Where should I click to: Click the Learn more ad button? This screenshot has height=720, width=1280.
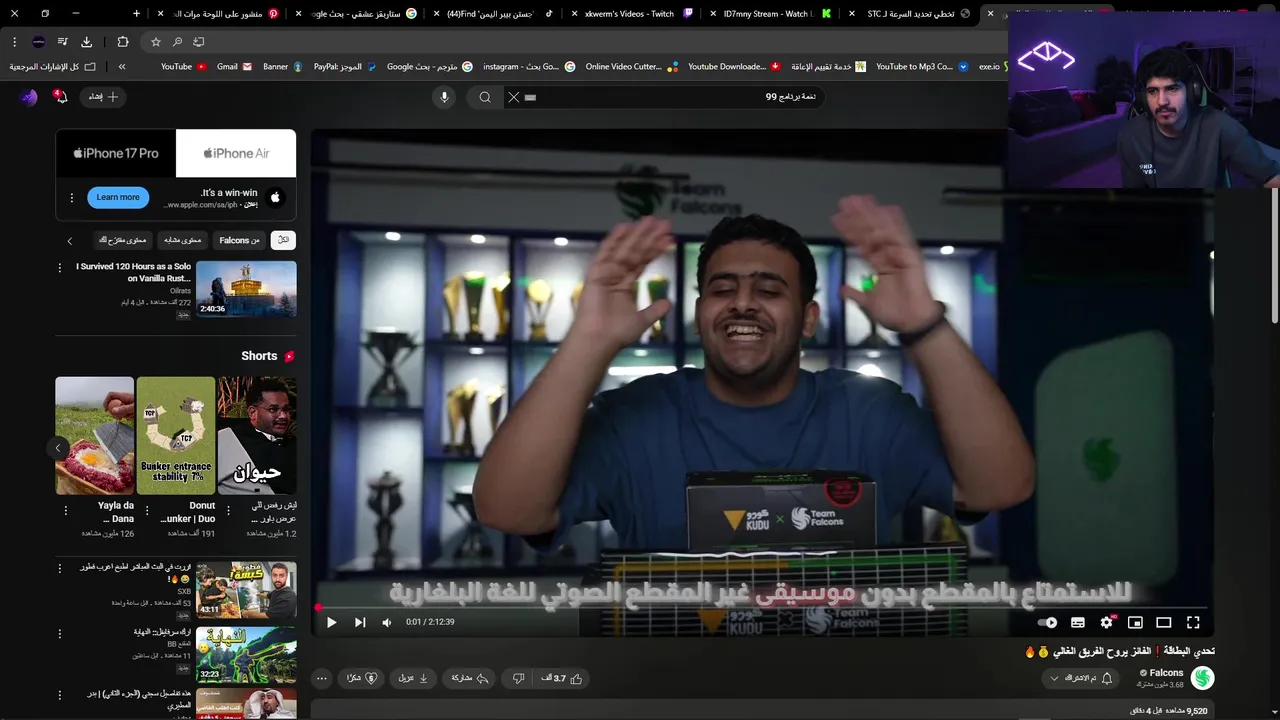click(x=118, y=197)
